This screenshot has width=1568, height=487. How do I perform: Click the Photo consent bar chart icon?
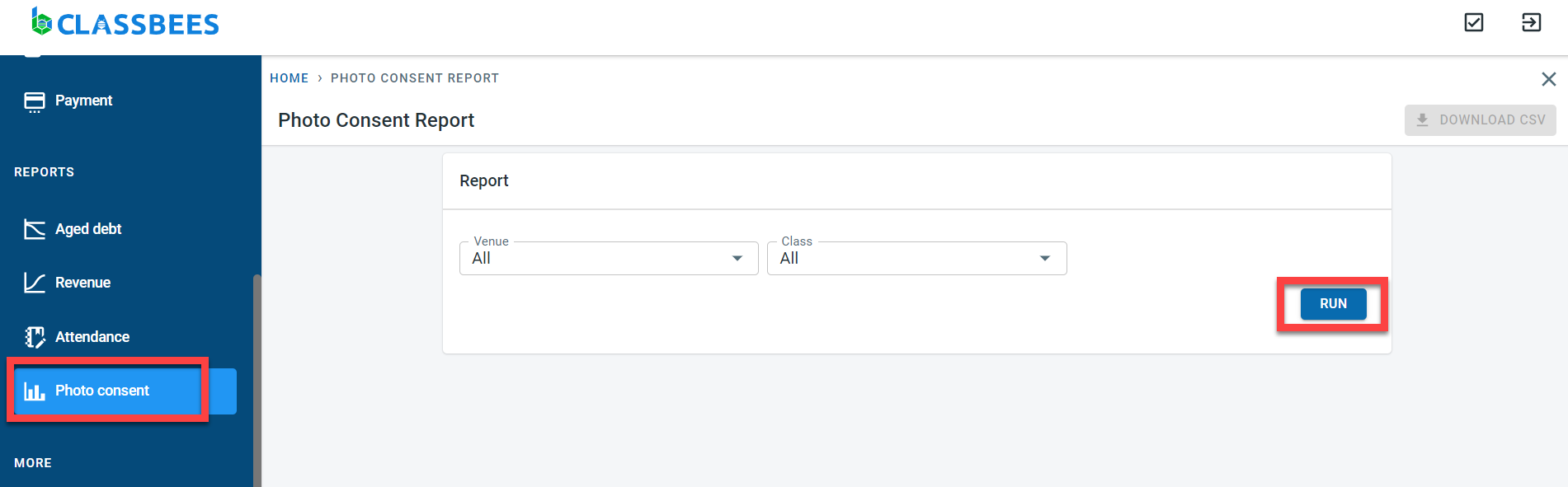click(35, 391)
